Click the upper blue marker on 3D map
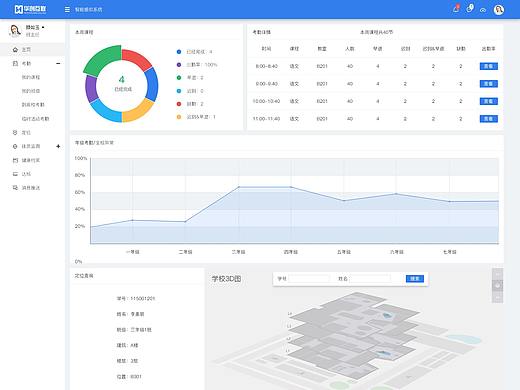This screenshot has width=520, height=390. click(387, 315)
